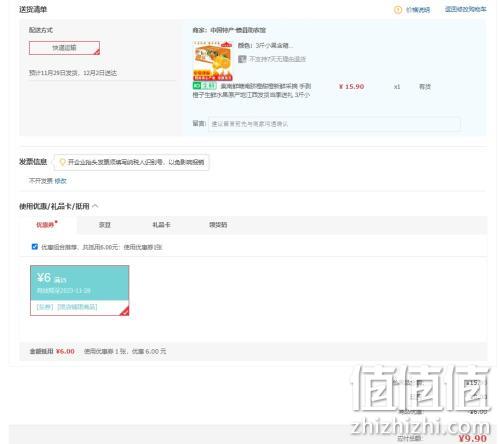Screen dimensions: 500x444
Task: Focus the 留言 message input field
Action: [334, 124]
